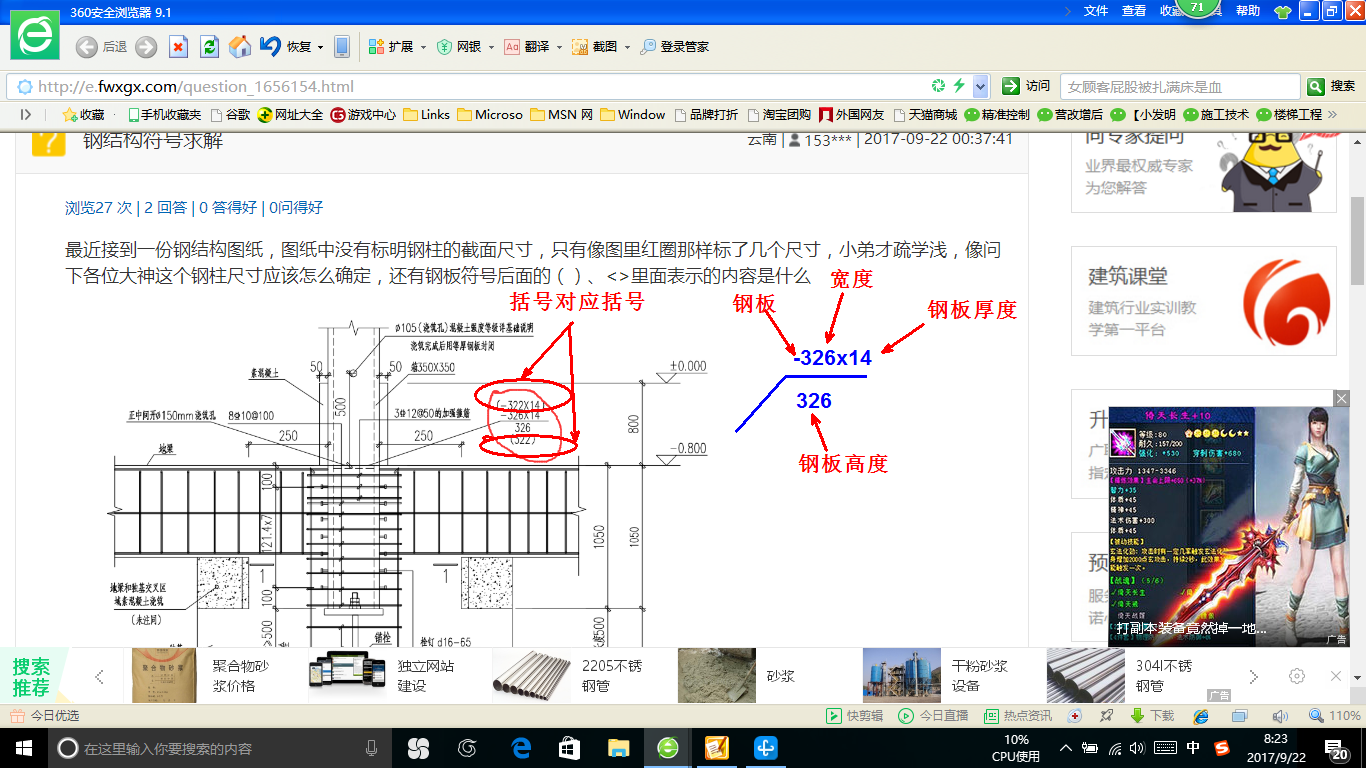The width and height of the screenshot is (1366, 768).
Task: Click the 截图 screenshot tool
Action: pyautogui.click(x=595, y=47)
